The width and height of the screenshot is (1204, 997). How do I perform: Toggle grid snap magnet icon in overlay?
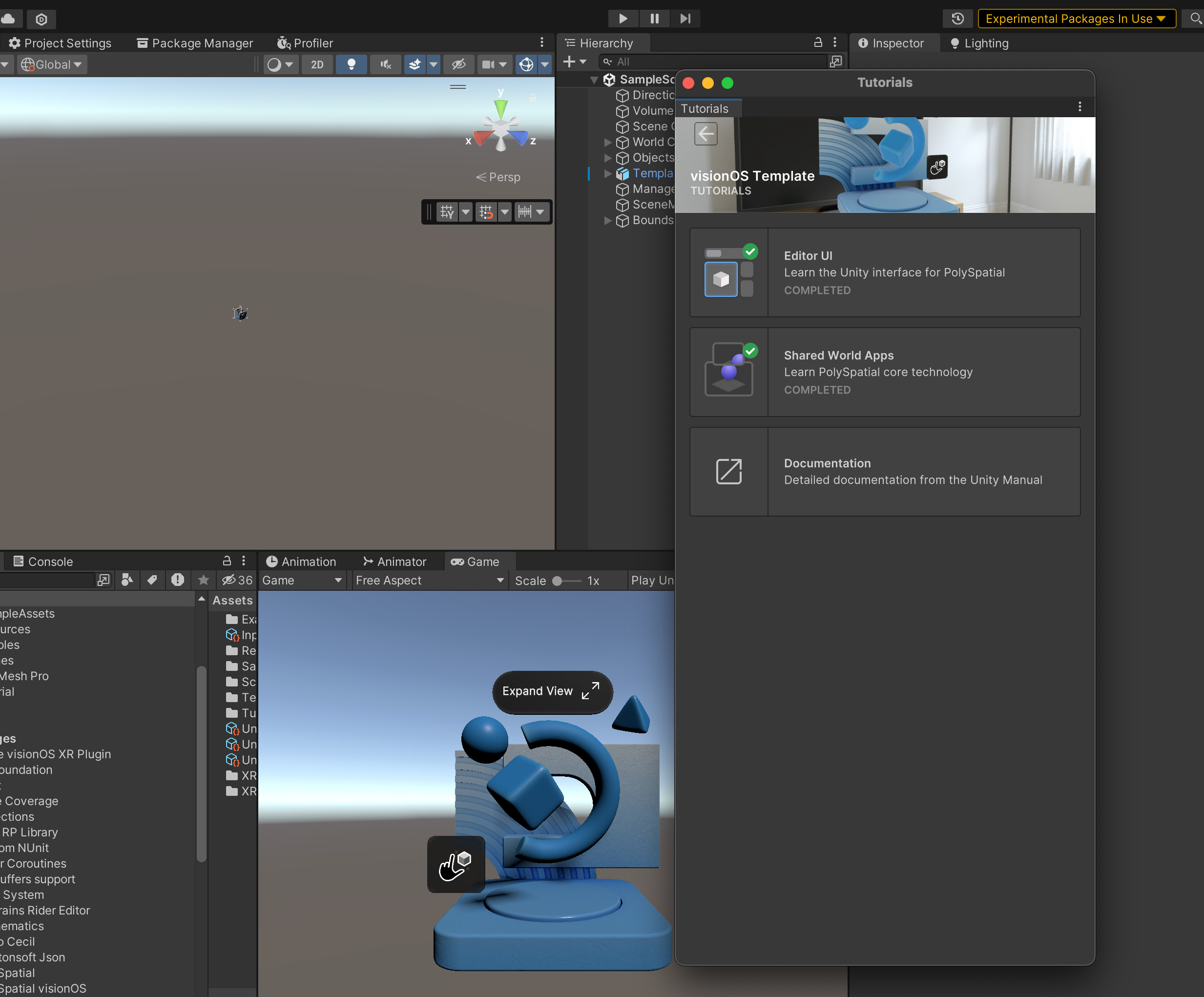(486, 212)
